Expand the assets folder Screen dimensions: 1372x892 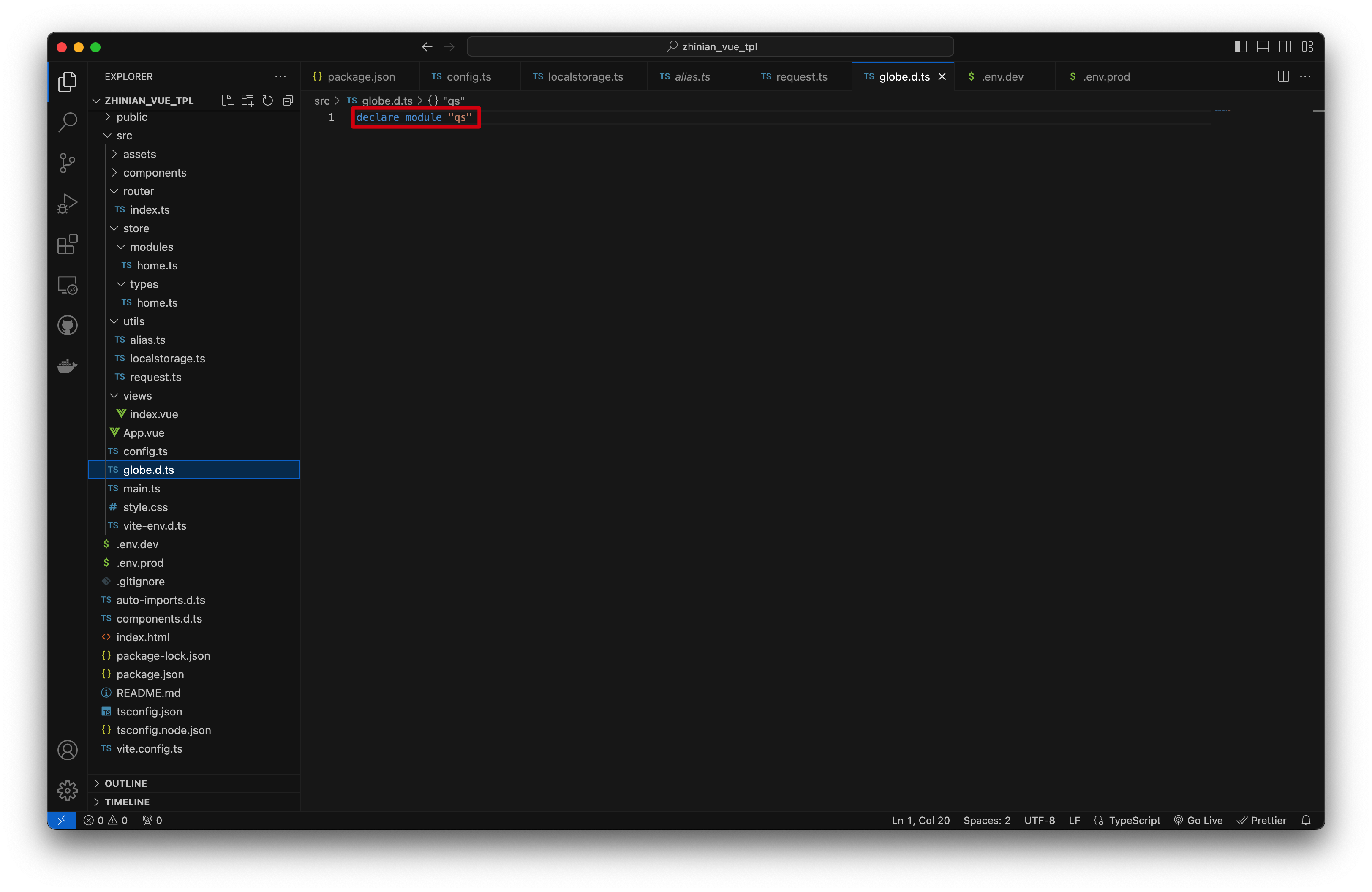(x=194, y=154)
